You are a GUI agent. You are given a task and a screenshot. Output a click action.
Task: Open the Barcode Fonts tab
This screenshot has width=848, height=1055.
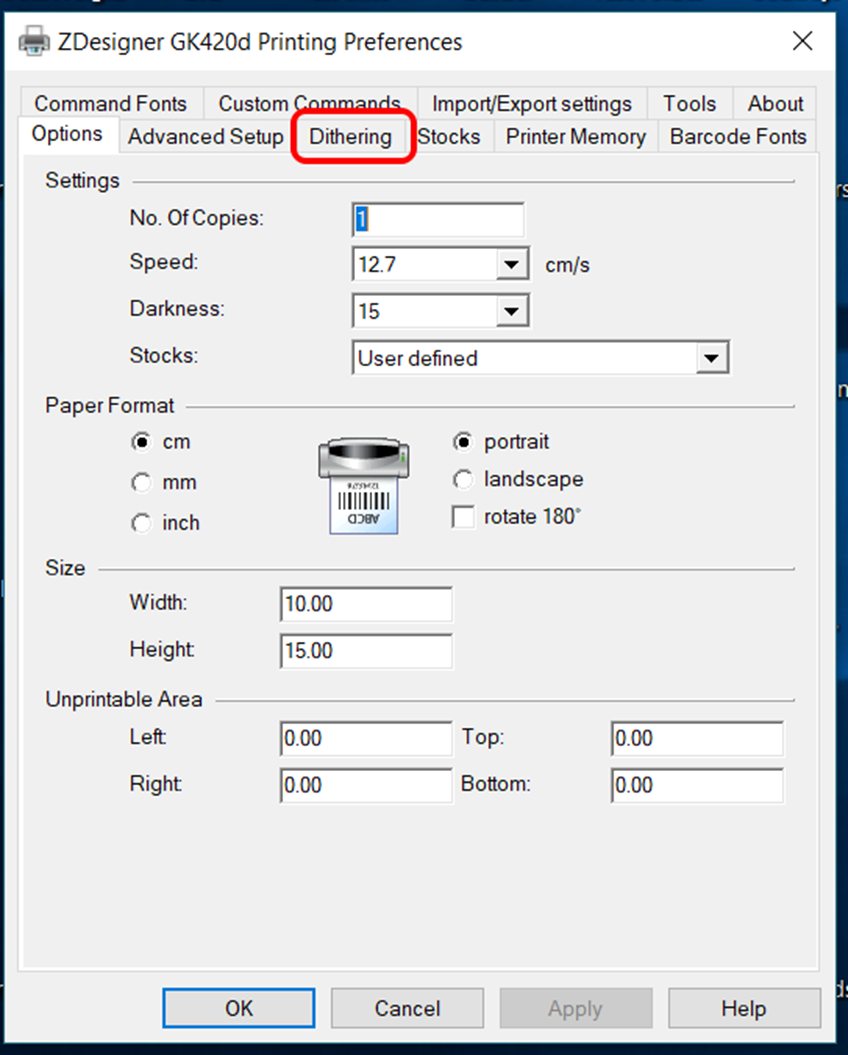point(738,137)
